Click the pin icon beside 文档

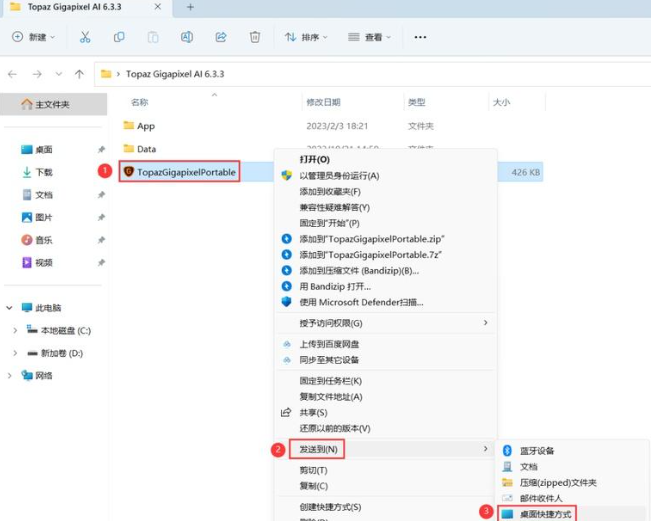click(101, 195)
